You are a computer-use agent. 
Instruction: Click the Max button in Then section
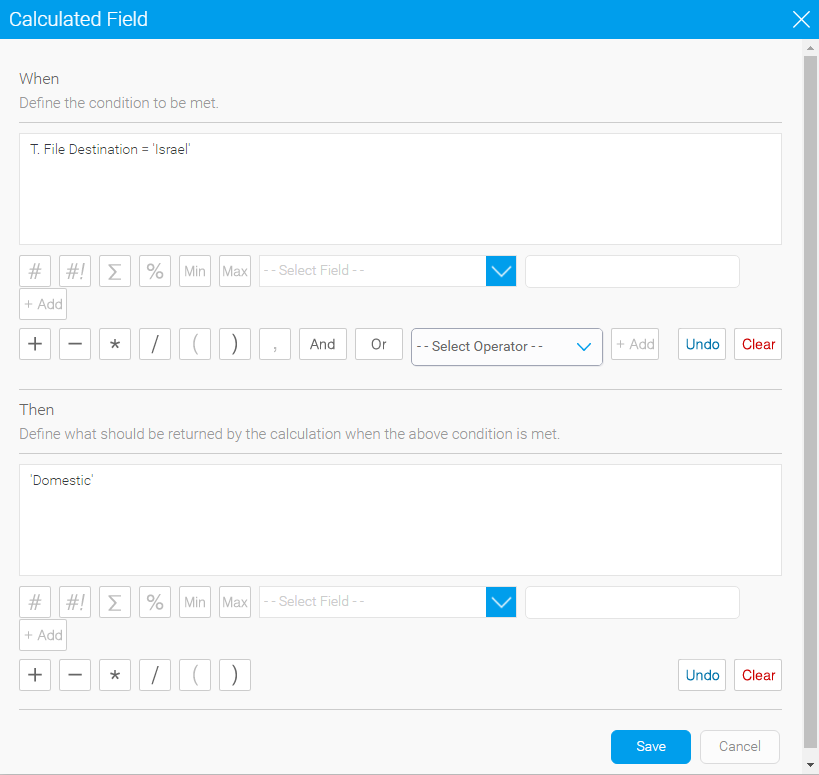[235, 602]
